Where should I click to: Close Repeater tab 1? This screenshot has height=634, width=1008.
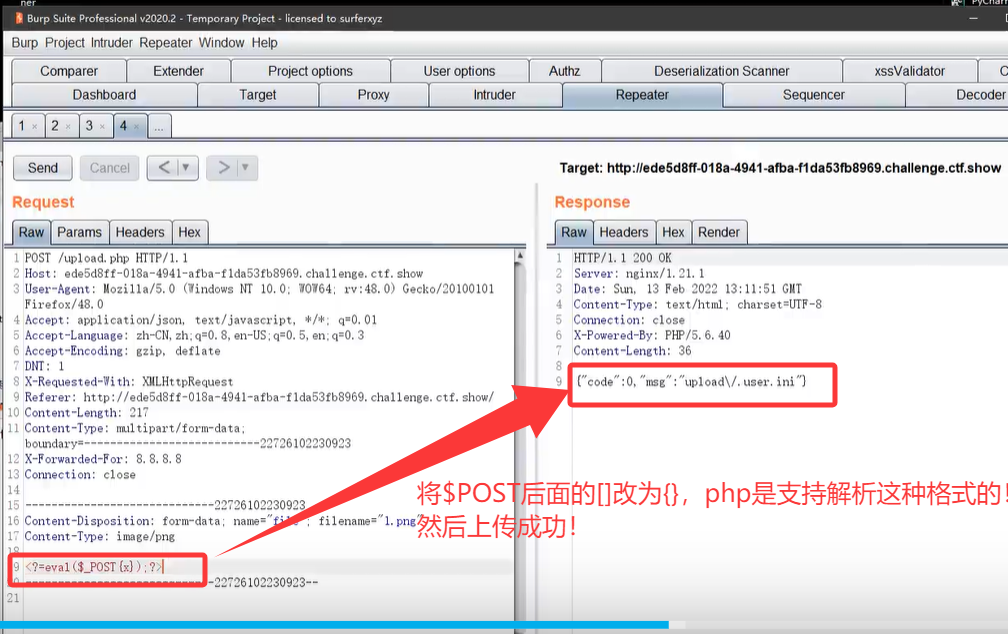[35, 127]
